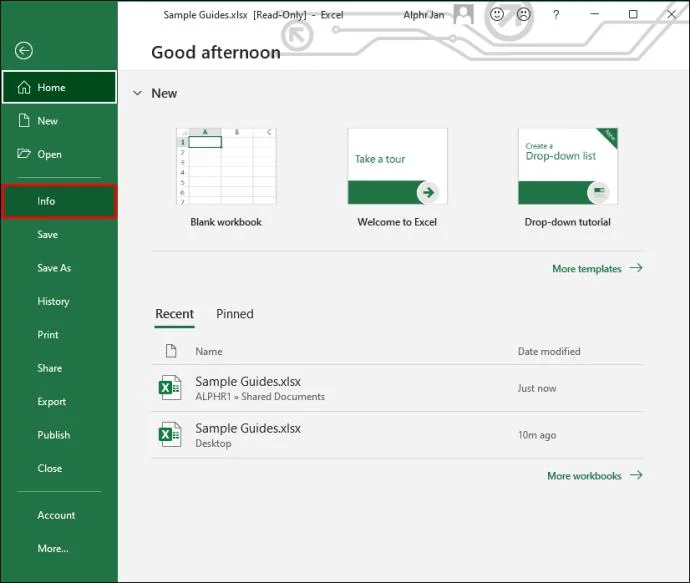Image resolution: width=690 pixels, height=583 pixels.
Task: Open the Welcome to Excel tour template
Action: (397, 166)
